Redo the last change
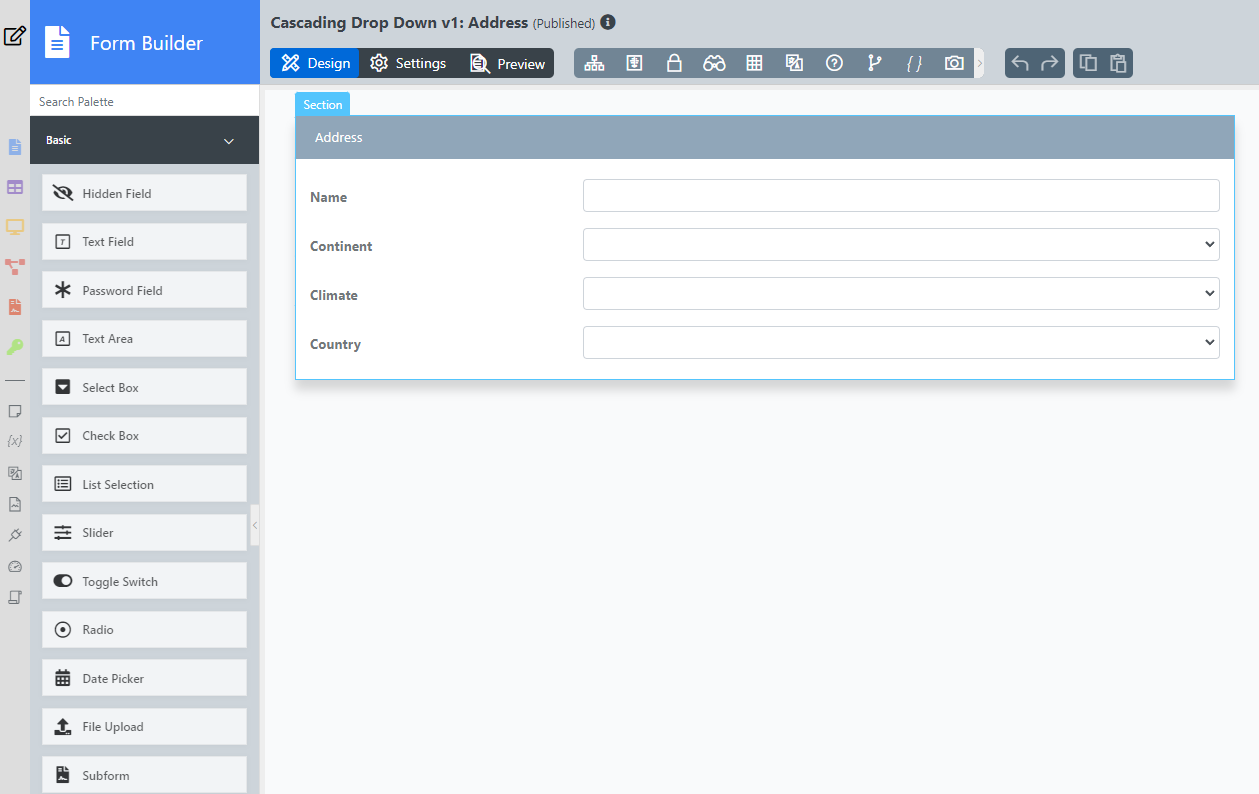The image size is (1259, 794). [x=1049, y=63]
